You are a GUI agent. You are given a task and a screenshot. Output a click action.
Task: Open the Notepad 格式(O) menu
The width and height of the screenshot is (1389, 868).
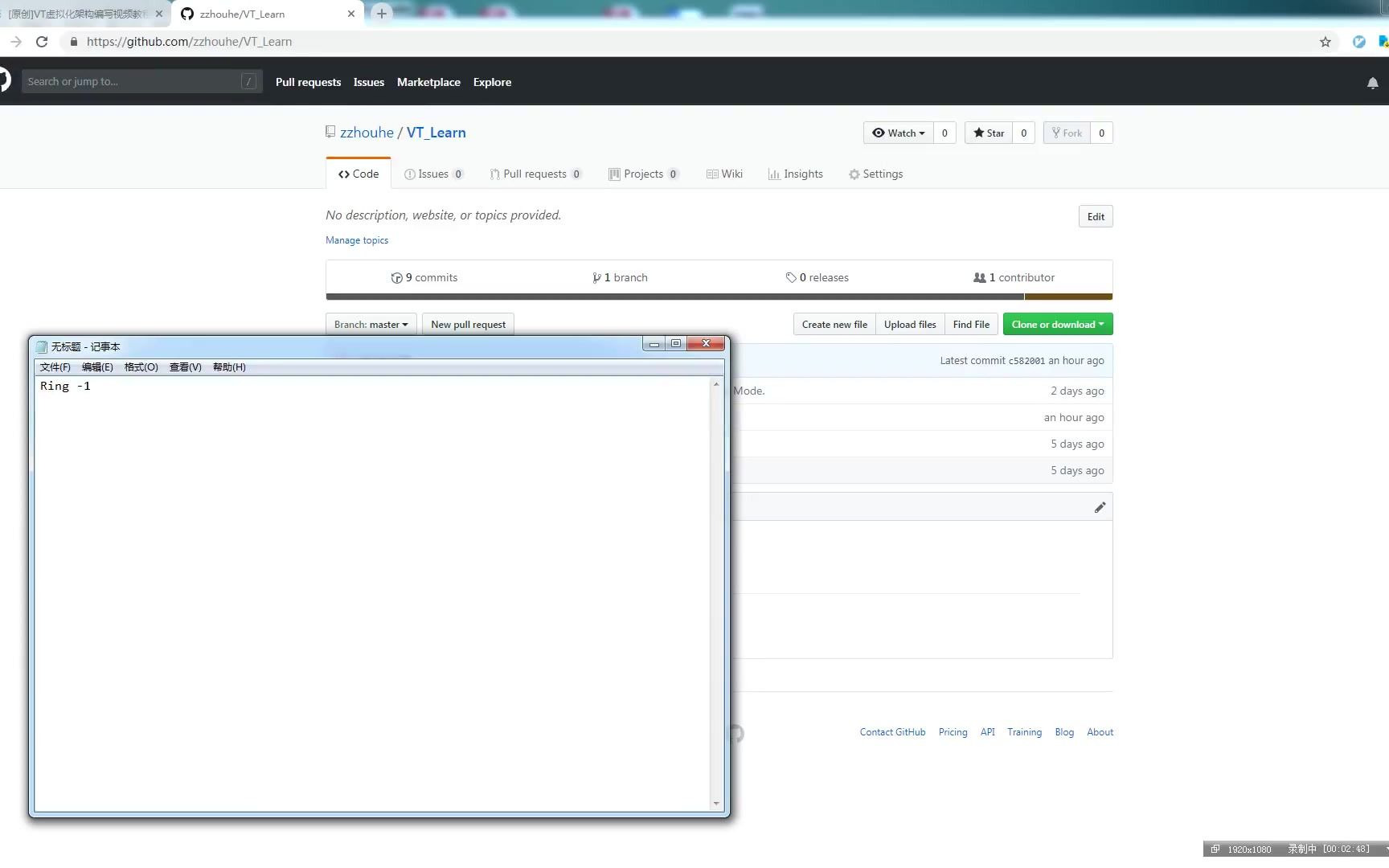click(141, 367)
